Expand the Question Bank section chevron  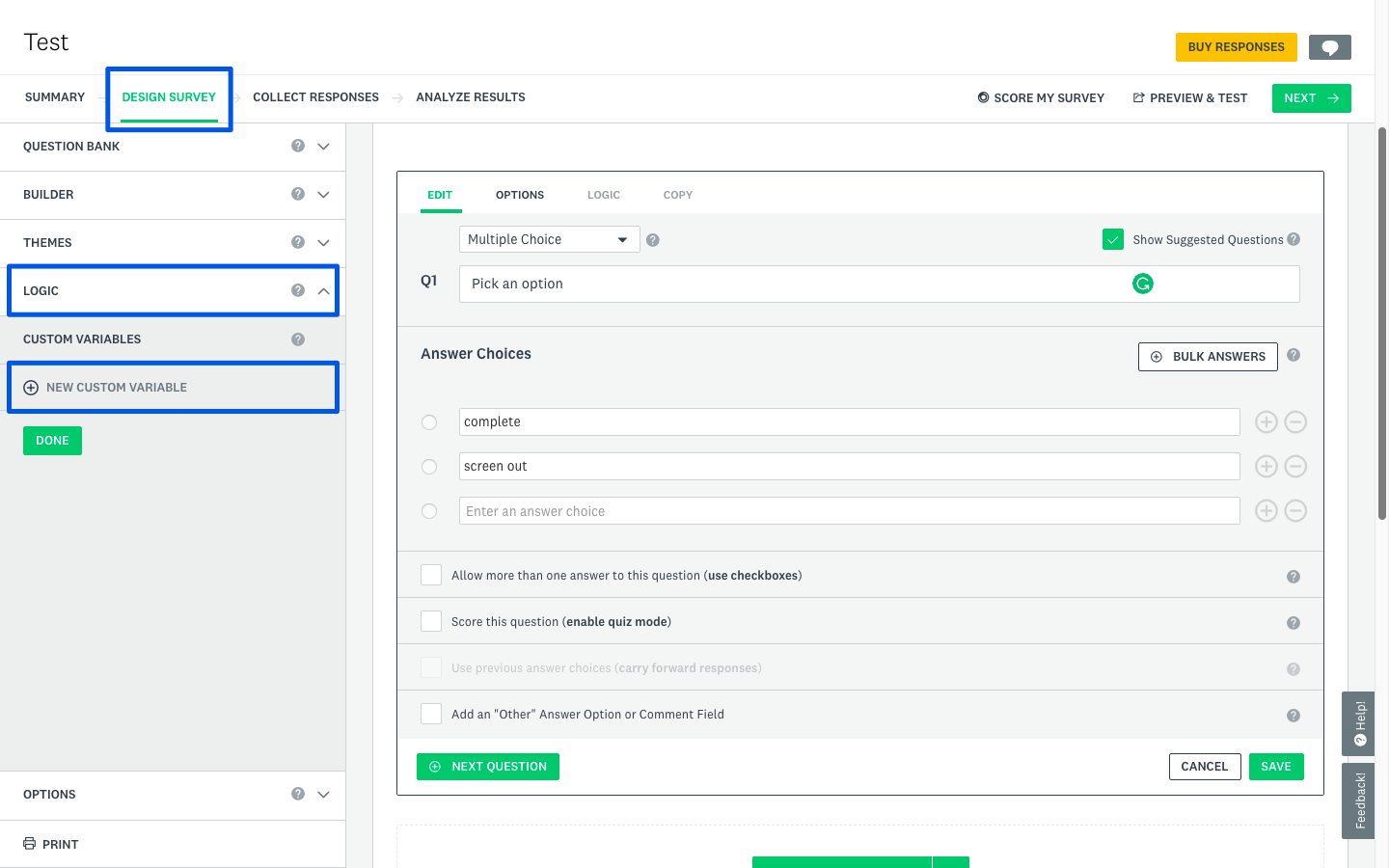tap(323, 147)
